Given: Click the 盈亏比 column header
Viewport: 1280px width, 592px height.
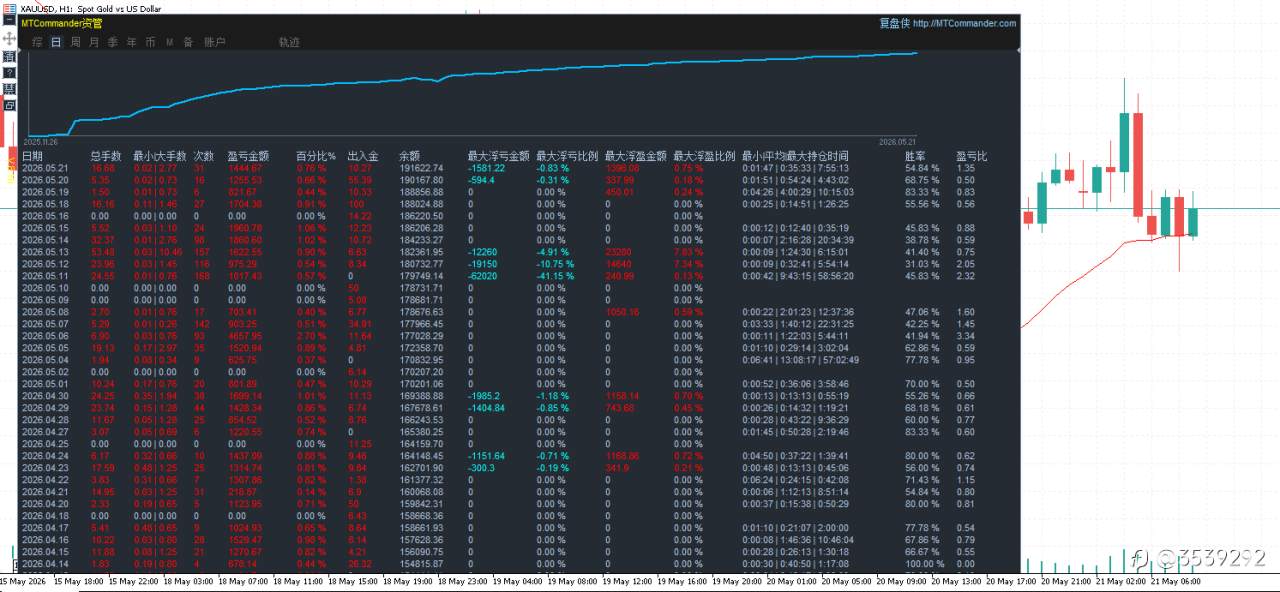Looking at the screenshot, I should (971, 156).
